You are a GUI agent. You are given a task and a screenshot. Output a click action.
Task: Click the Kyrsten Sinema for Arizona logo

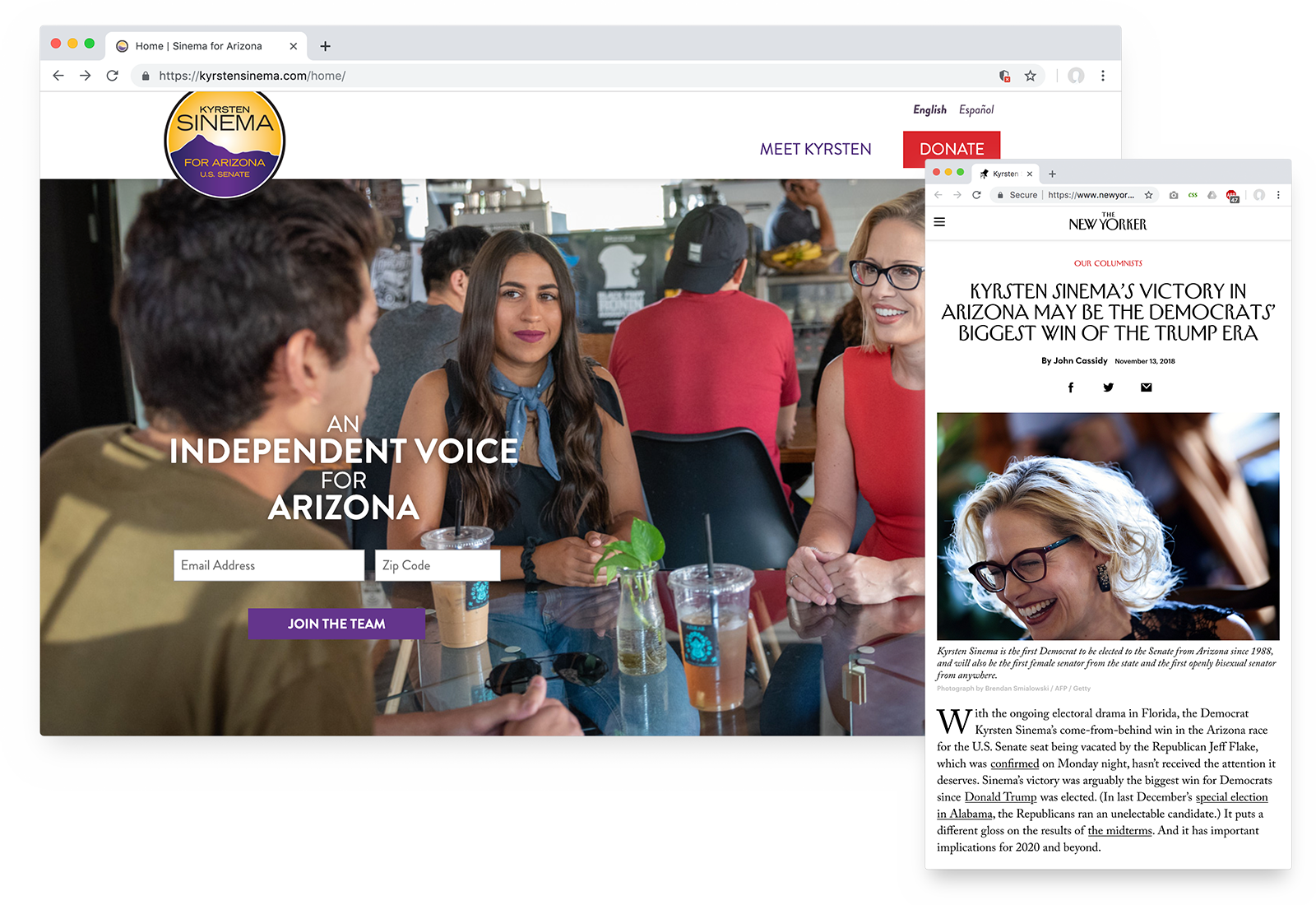point(225,144)
